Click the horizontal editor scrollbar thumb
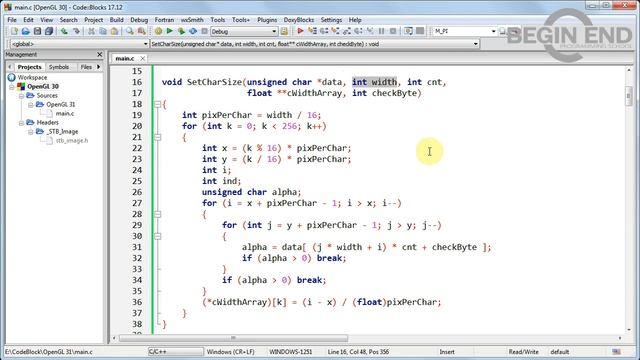This screenshot has height=360, width=640. [x=233, y=338]
